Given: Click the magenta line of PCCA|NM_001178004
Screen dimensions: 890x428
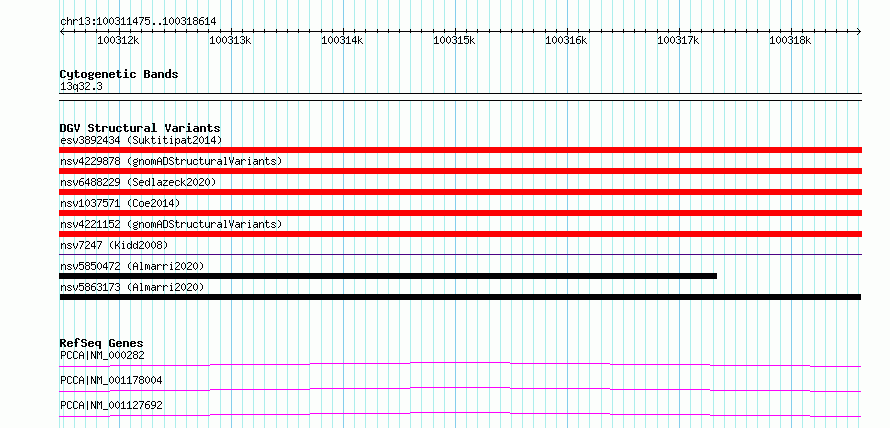Looking at the screenshot, I should pos(460,389).
